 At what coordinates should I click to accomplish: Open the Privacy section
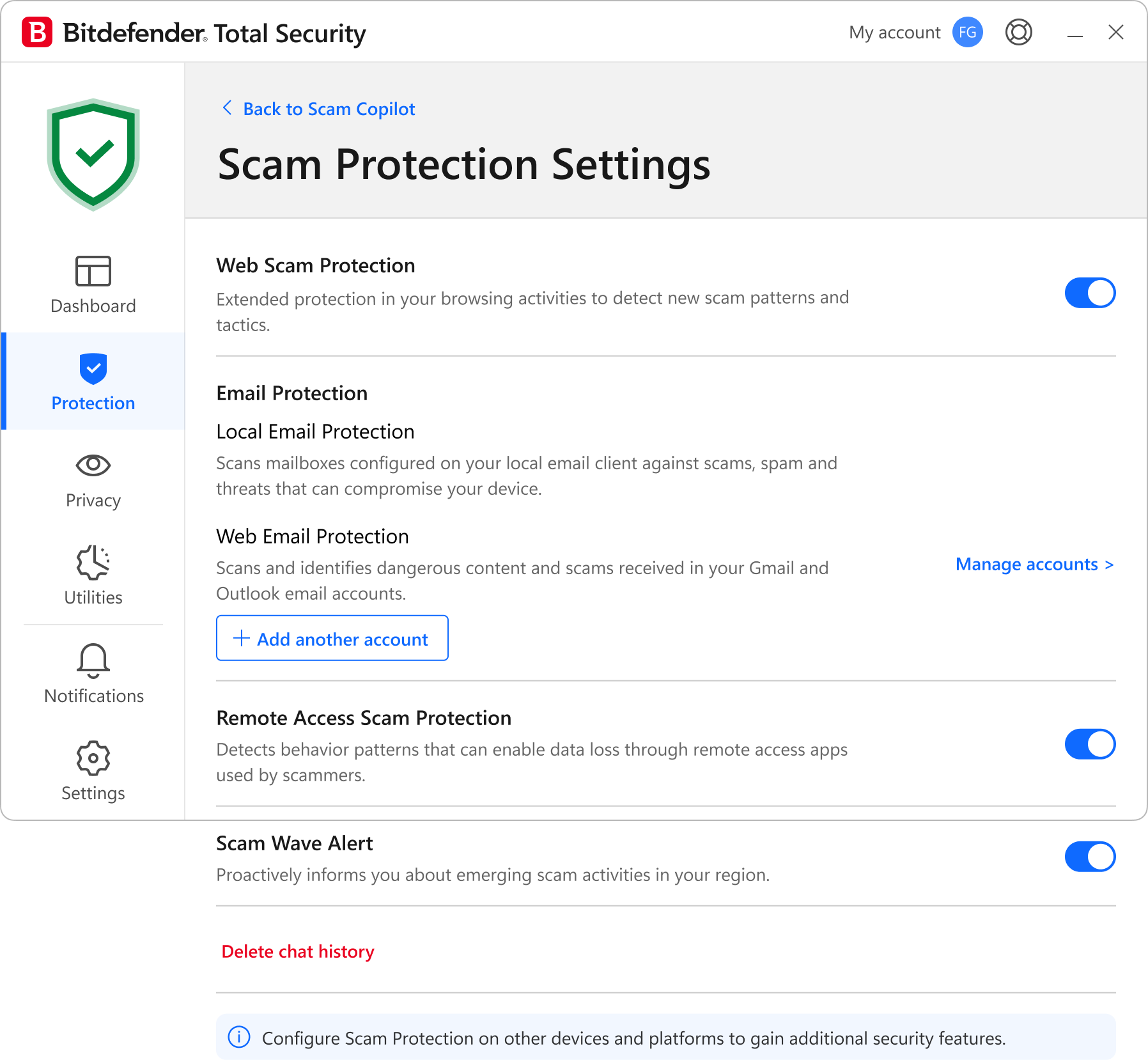point(93,479)
